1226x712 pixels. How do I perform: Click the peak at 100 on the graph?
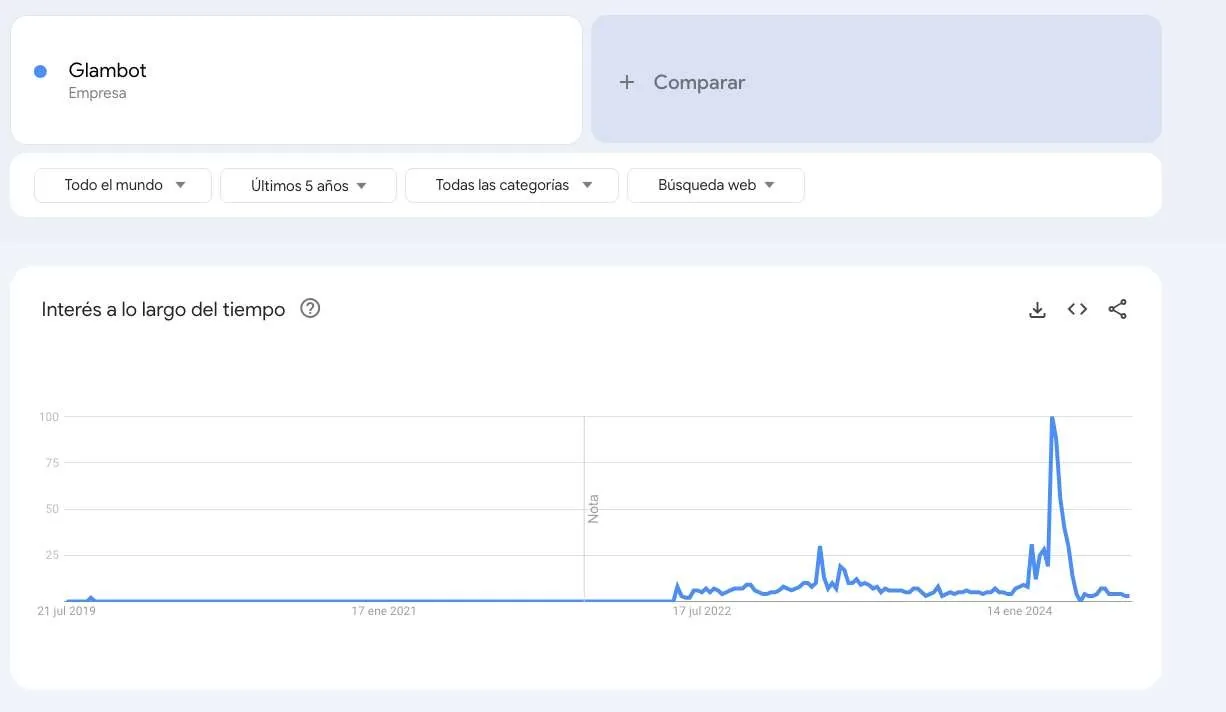(1051, 418)
